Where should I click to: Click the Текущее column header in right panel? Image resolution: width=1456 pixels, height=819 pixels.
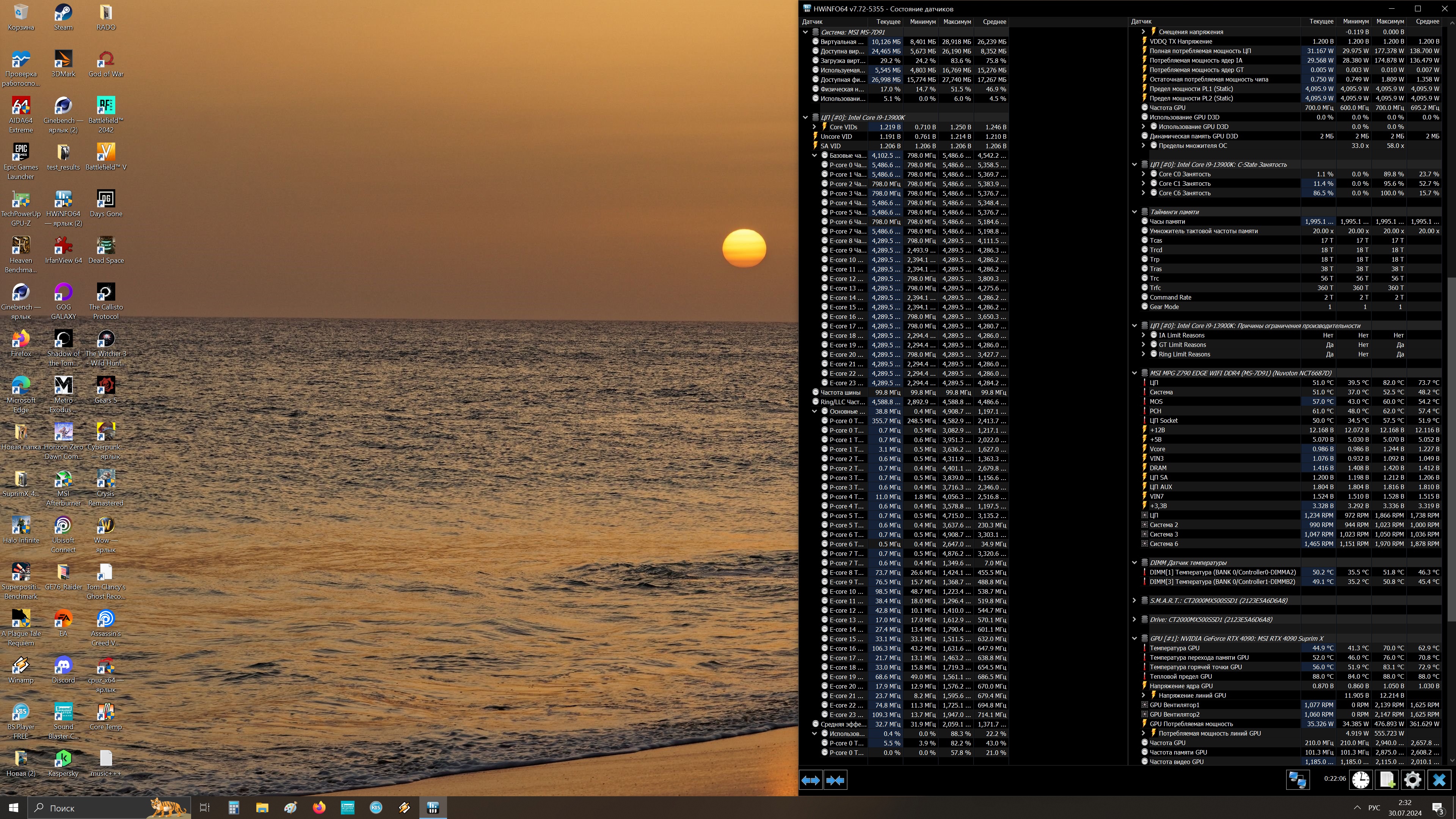[1321, 22]
